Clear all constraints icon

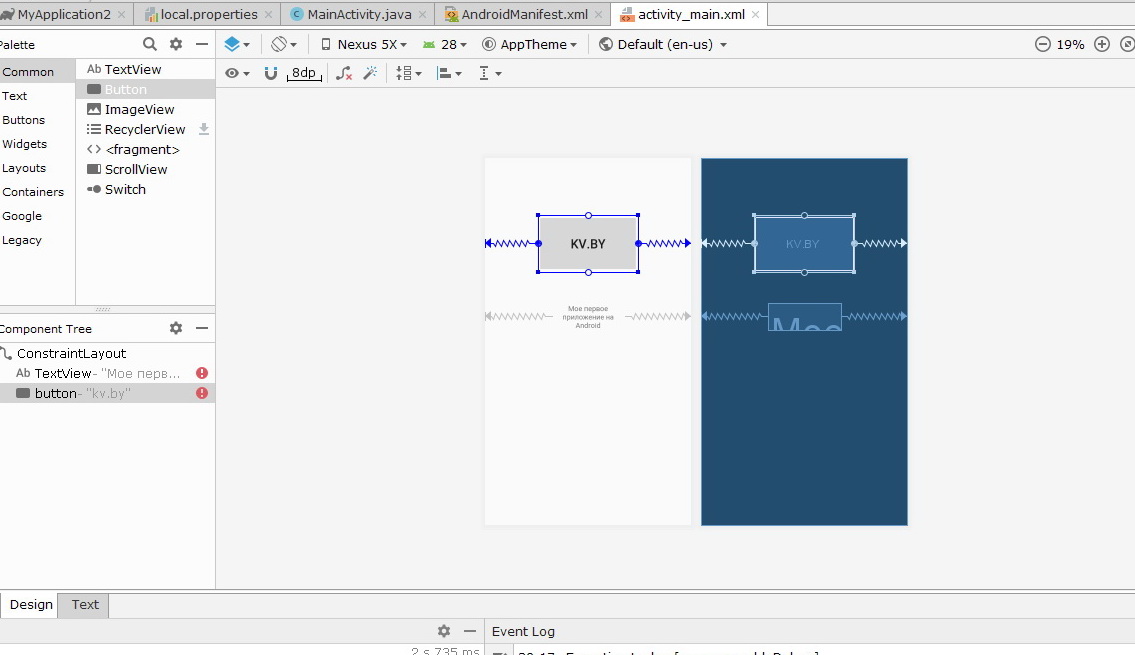click(x=344, y=73)
